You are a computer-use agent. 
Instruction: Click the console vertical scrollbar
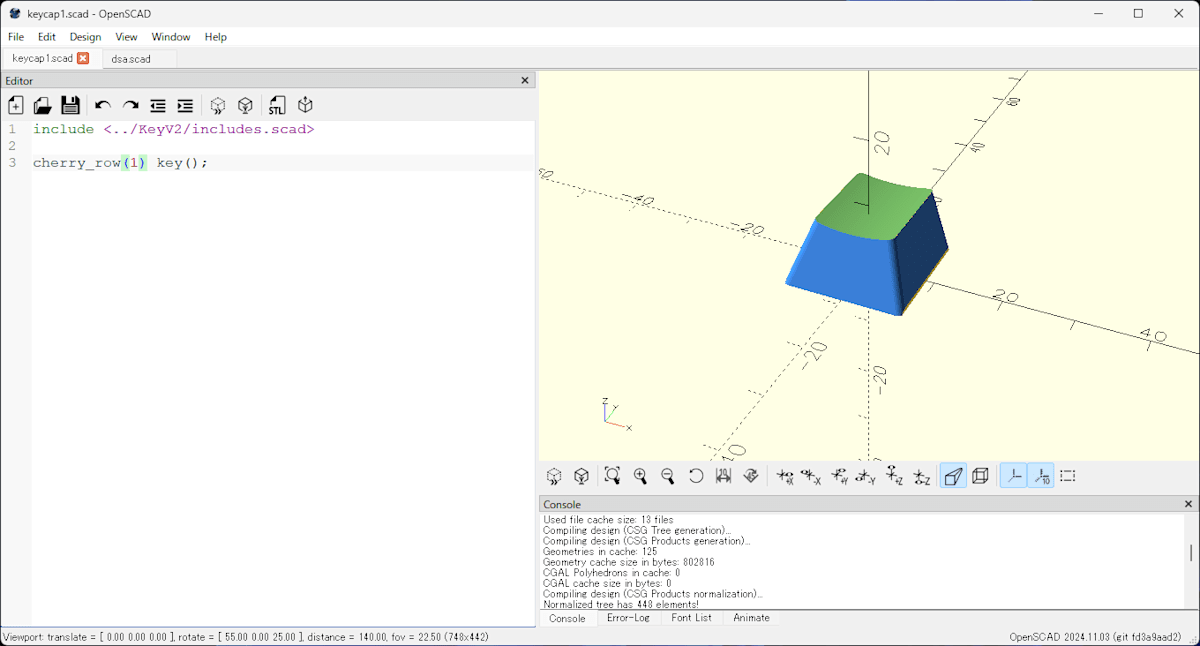pos(1190,553)
